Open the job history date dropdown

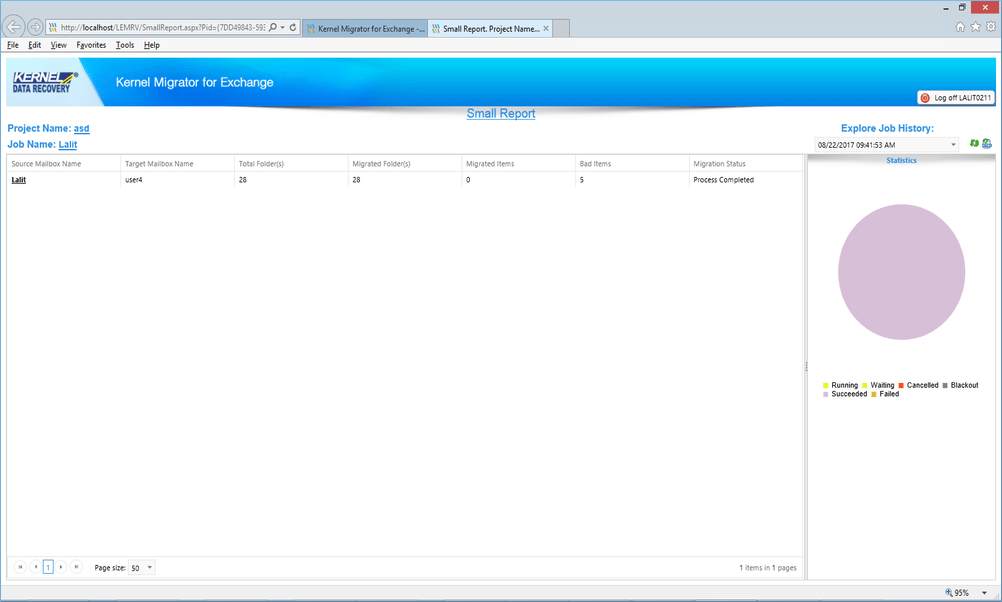click(953, 144)
